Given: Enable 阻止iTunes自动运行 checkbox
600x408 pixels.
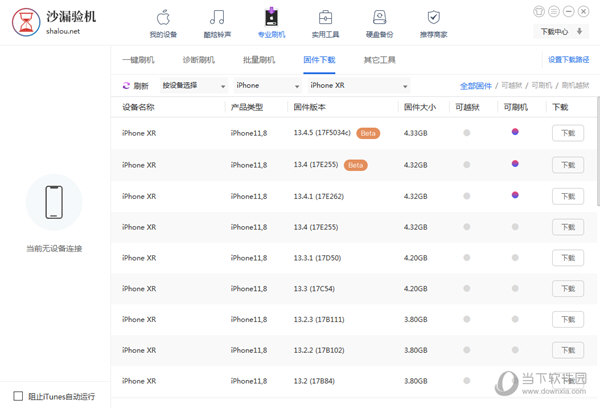Looking at the screenshot, I should coord(18,396).
